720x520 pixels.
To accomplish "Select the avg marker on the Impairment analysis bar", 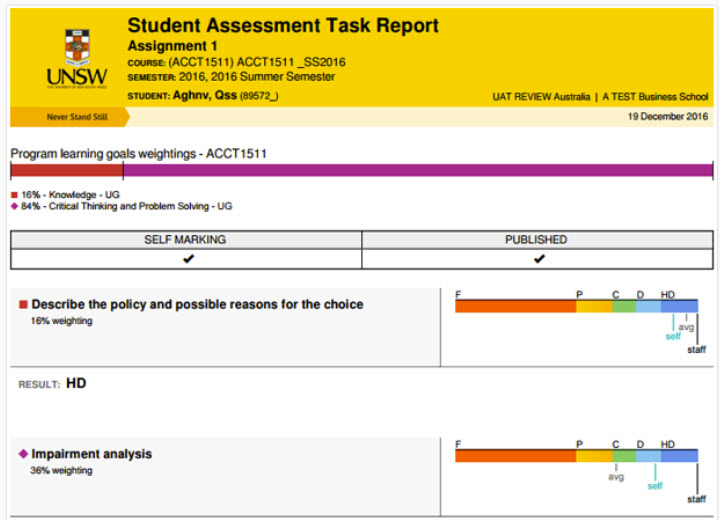I will point(616,477).
